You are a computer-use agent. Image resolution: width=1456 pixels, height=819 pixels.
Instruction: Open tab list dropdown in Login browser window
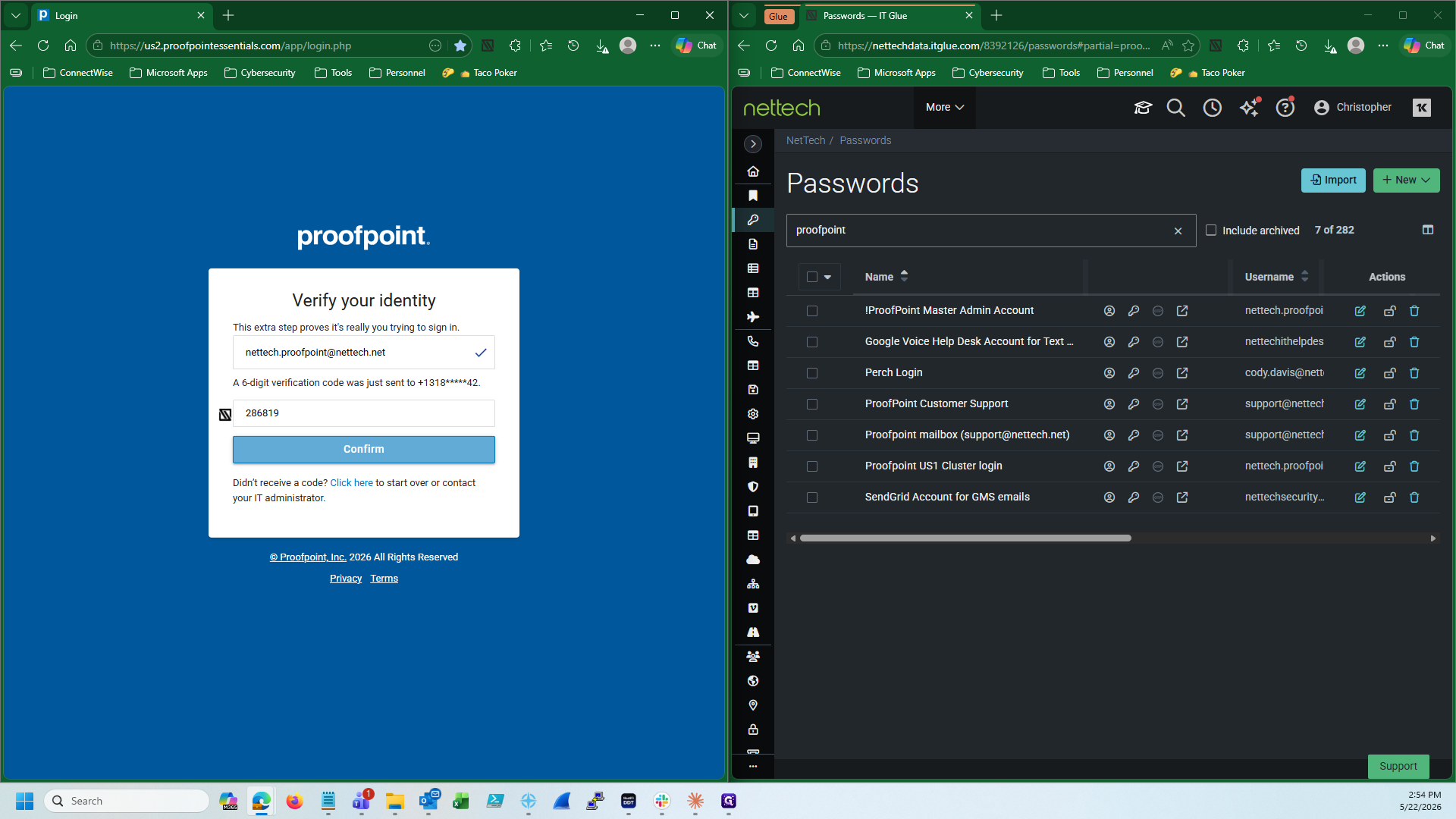pos(16,16)
